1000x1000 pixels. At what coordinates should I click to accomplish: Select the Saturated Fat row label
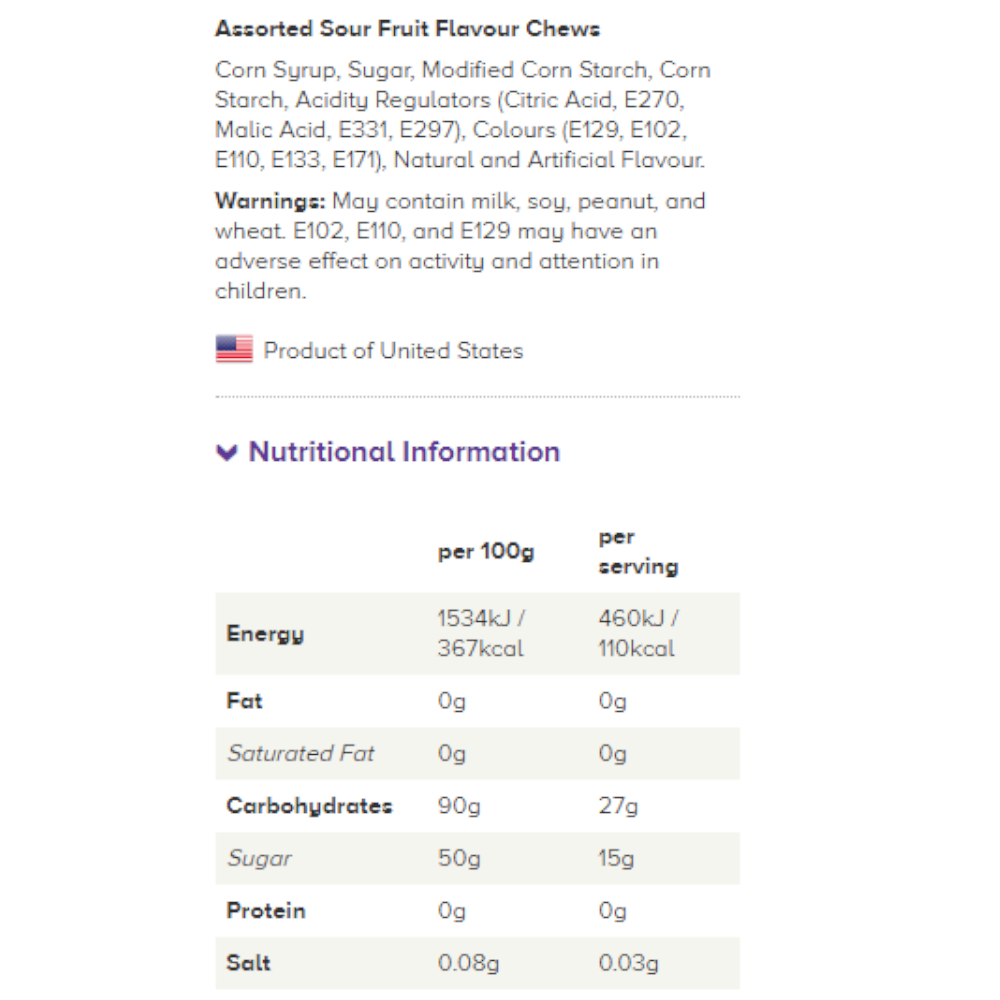click(300, 753)
